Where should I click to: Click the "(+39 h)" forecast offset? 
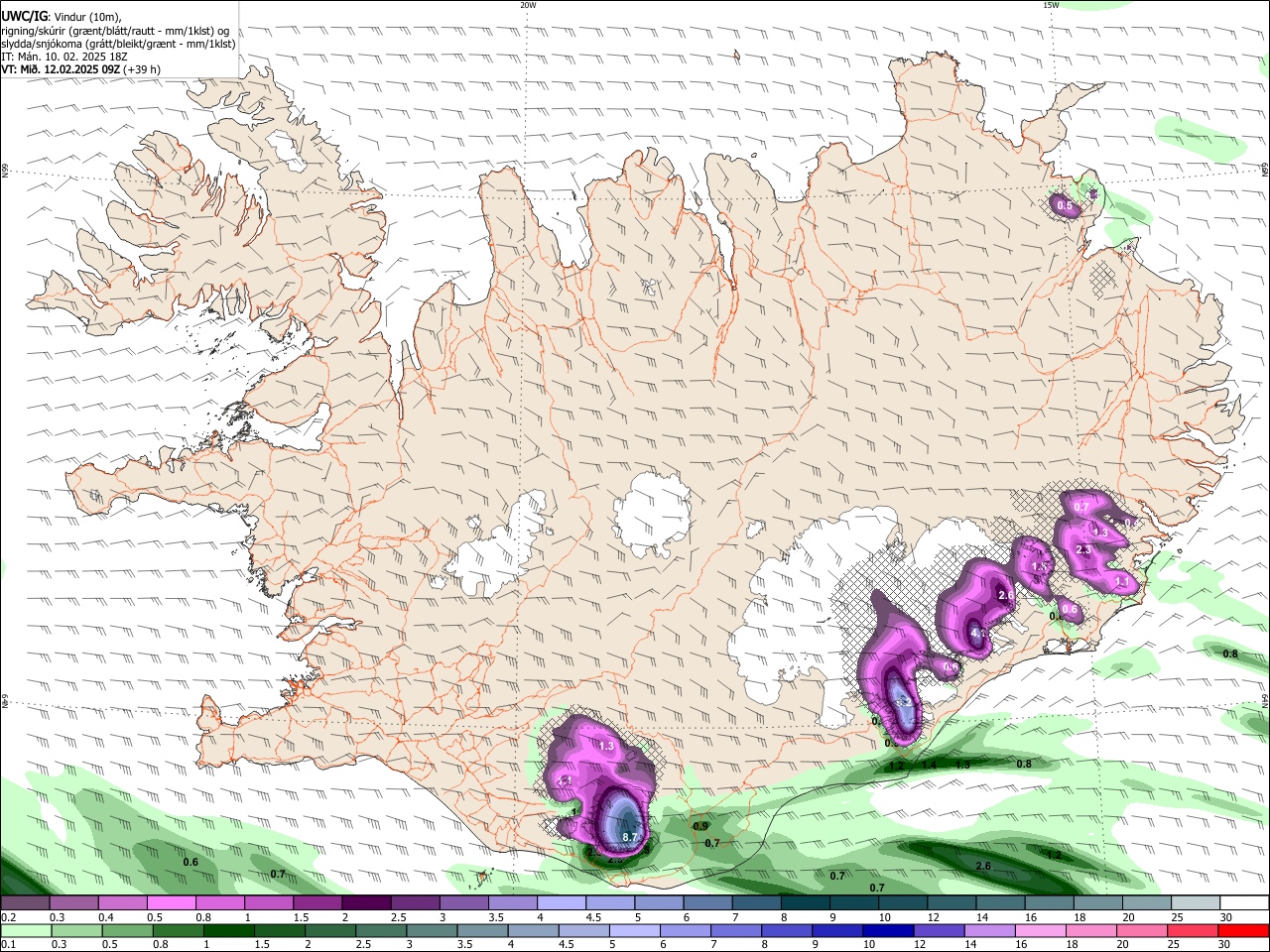tap(143, 69)
